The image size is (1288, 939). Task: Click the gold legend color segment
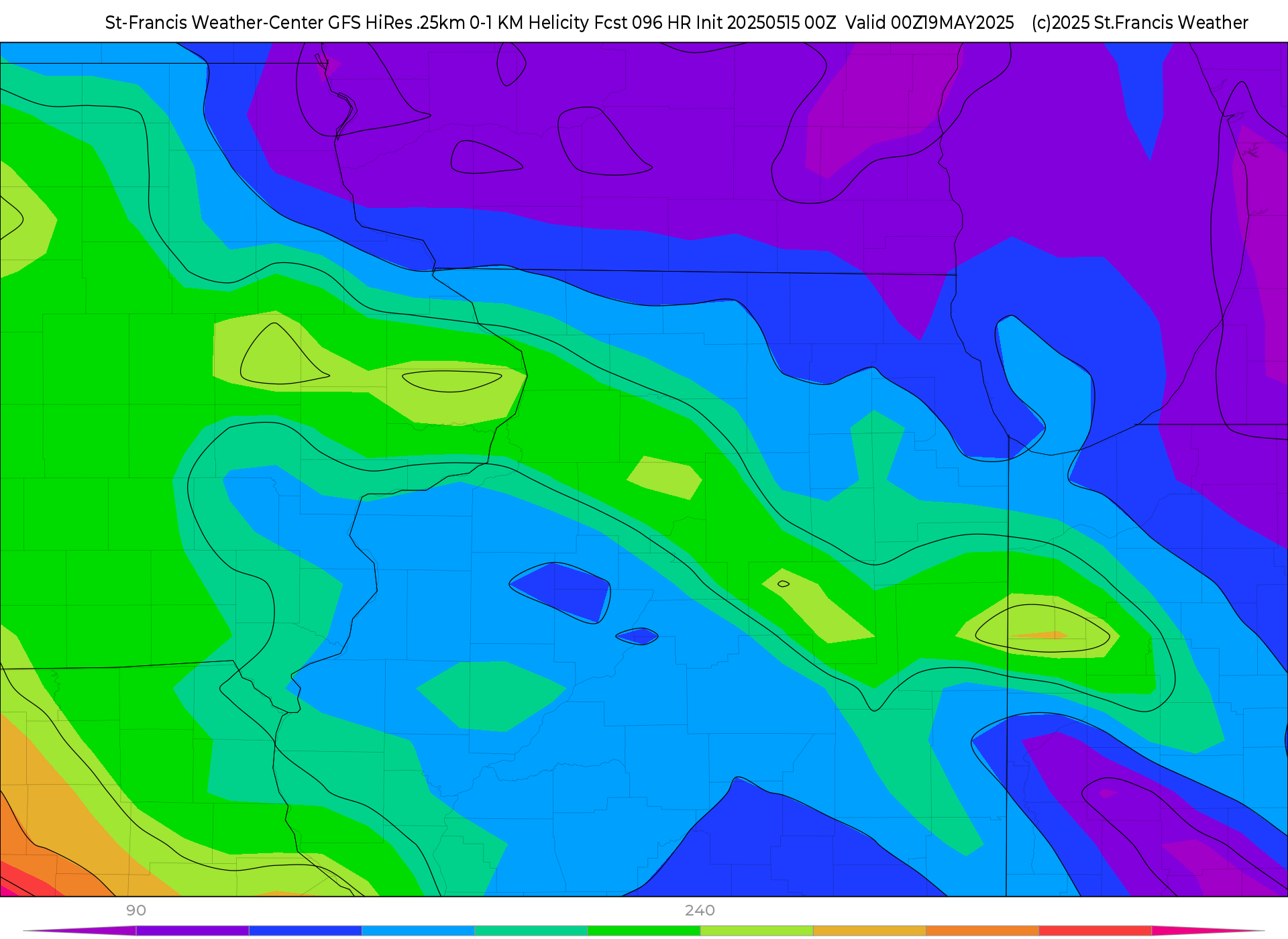(869, 931)
